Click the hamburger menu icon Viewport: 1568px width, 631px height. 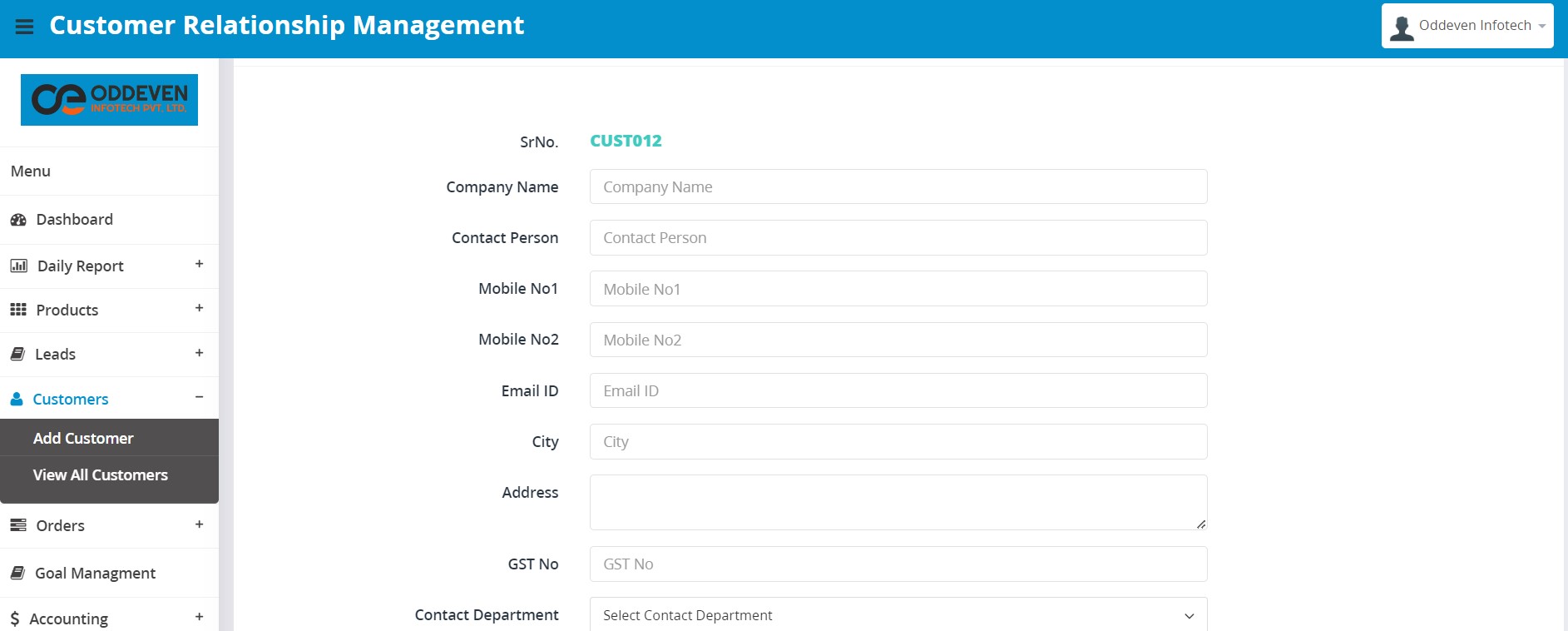pos(25,27)
